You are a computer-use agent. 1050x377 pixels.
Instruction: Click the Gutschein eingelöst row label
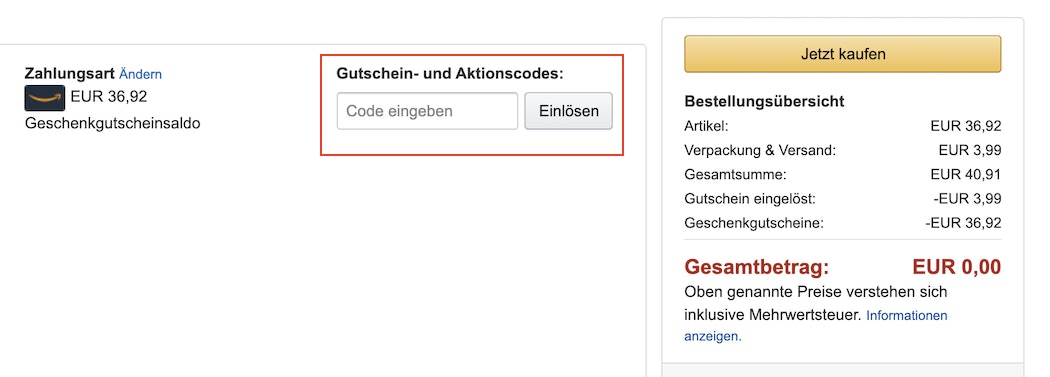tap(750, 199)
